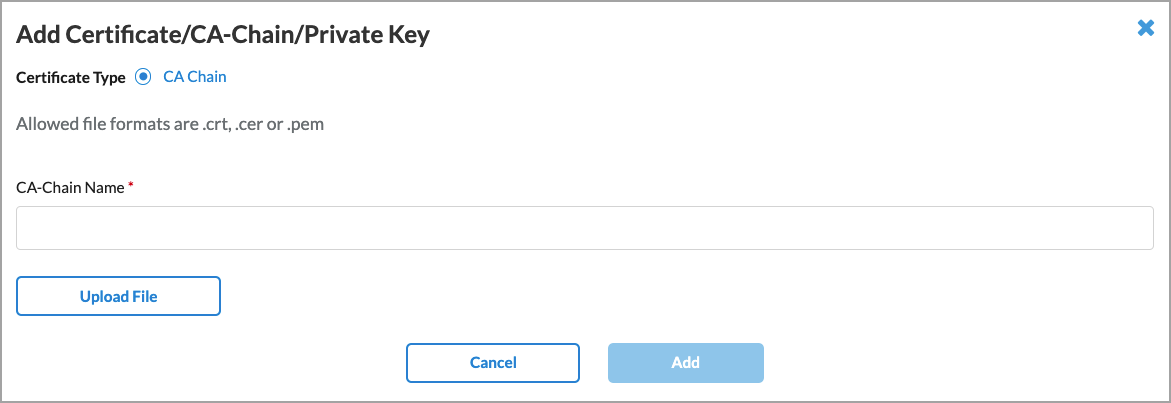Click the CA-Chain Name field label
This screenshot has width=1171, height=403.
[x=71, y=187]
